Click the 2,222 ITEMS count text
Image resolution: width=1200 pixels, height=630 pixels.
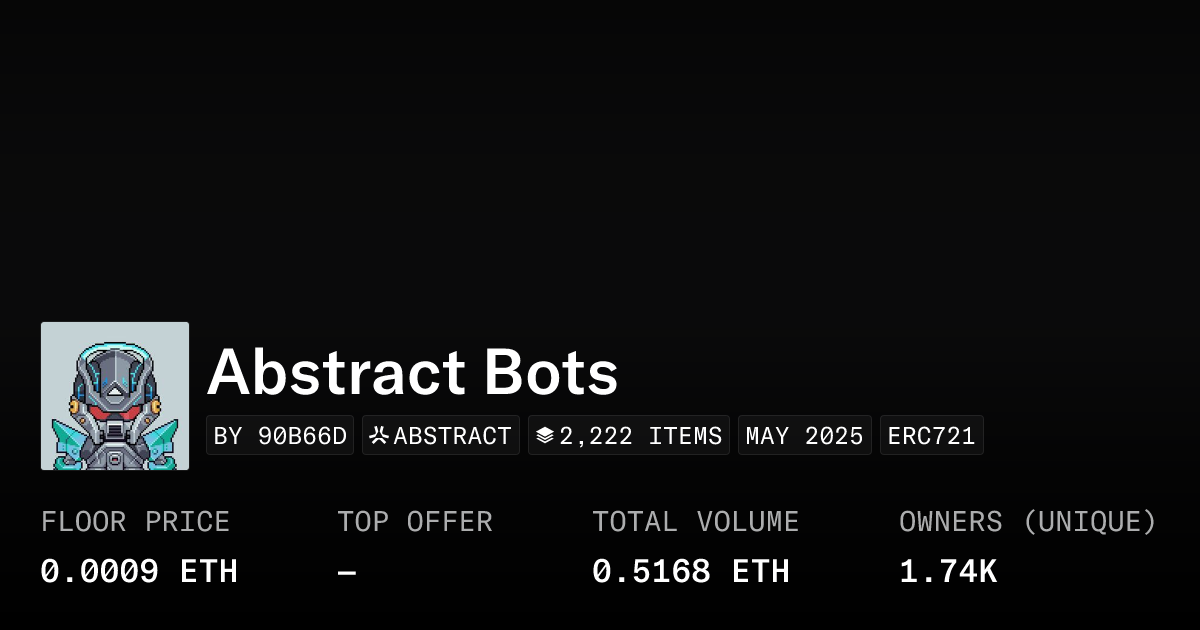pyautogui.click(x=640, y=436)
